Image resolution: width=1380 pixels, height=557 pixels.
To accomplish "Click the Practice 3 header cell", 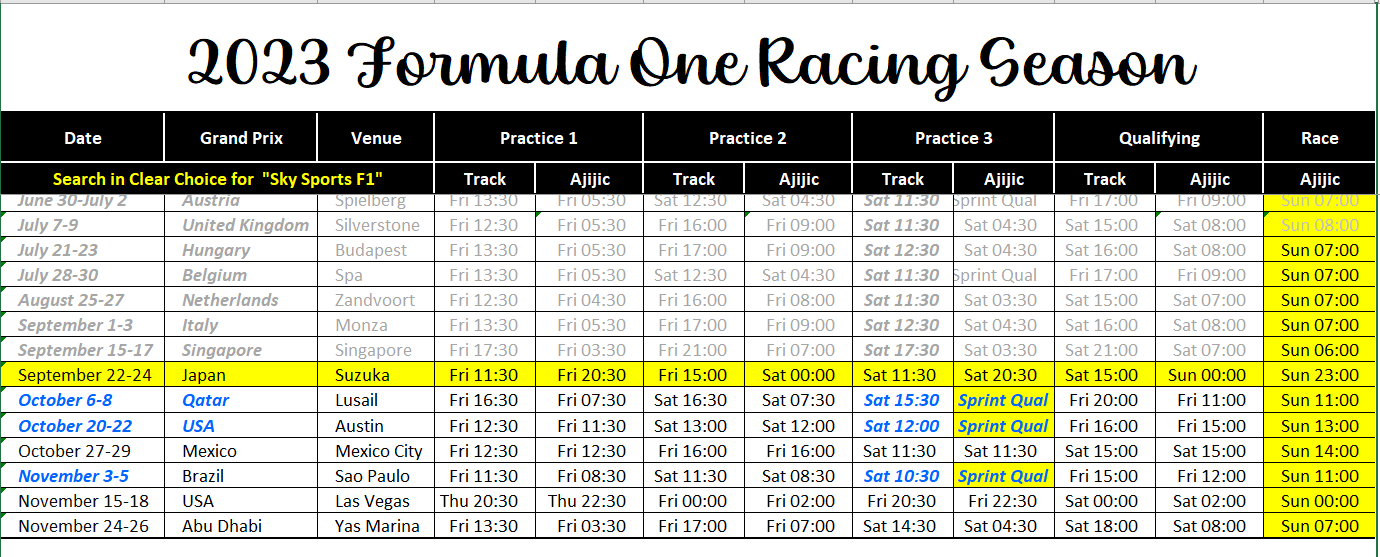I will point(953,138).
